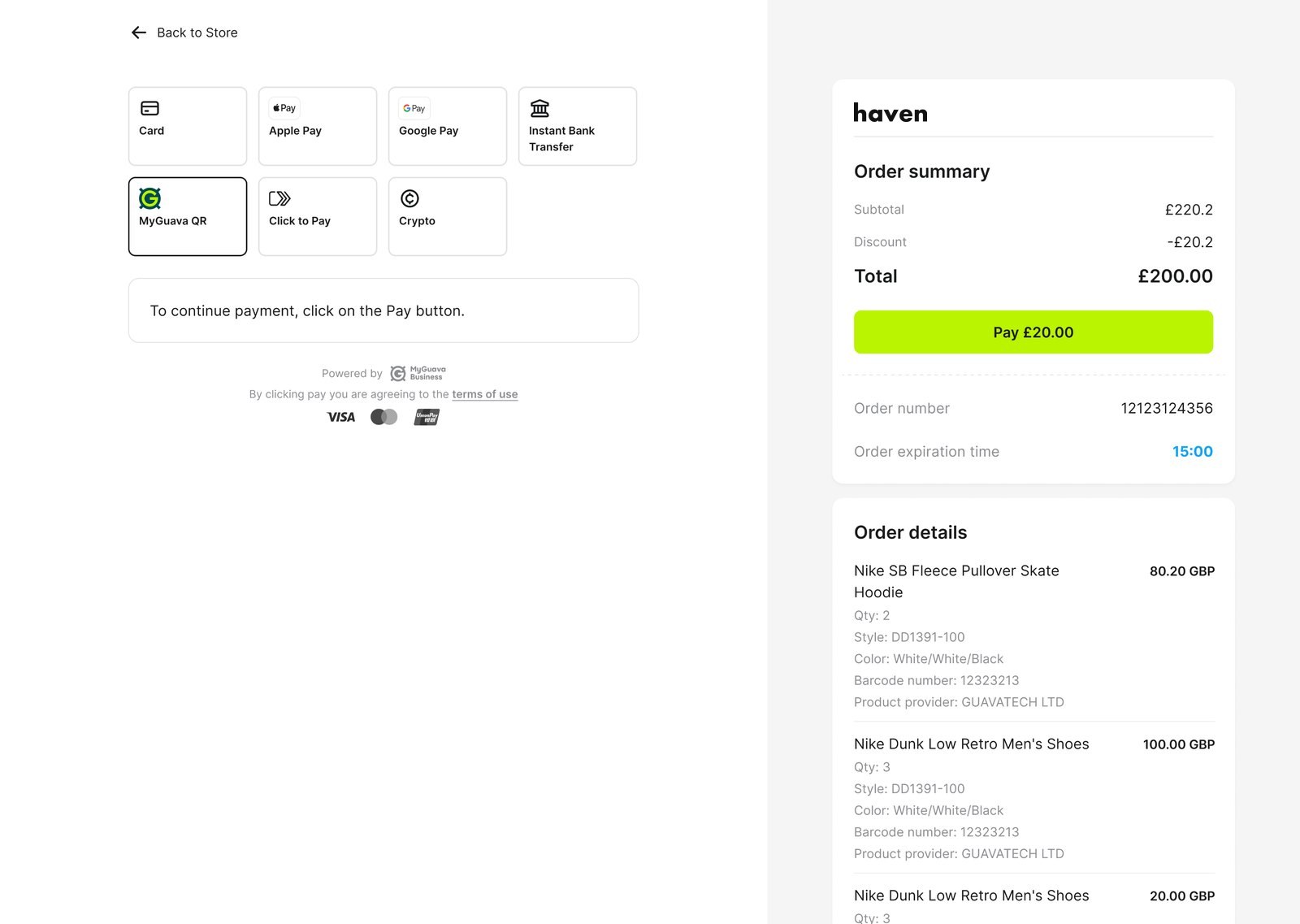Click the back arrow icon
This screenshot has height=924, width=1300.
(139, 33)
